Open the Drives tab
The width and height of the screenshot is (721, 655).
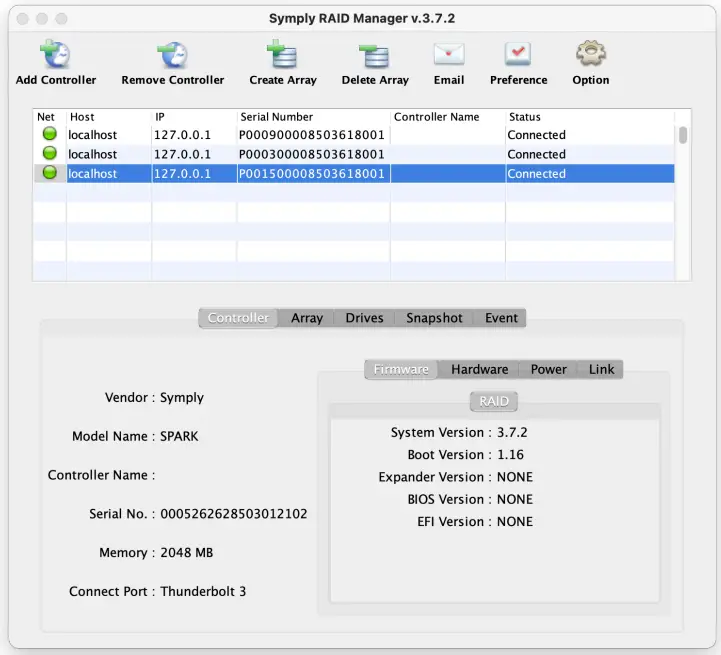coord(365,318)
